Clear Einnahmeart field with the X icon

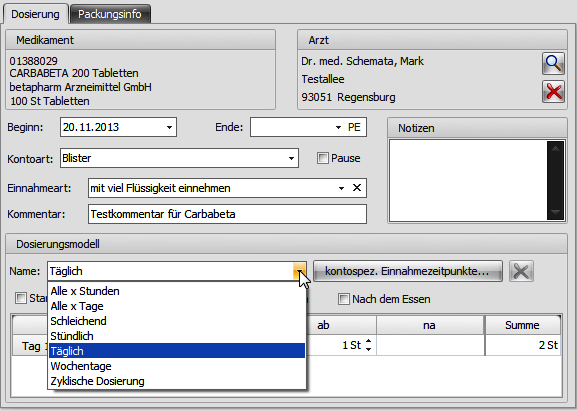click(x=357, y=188)
